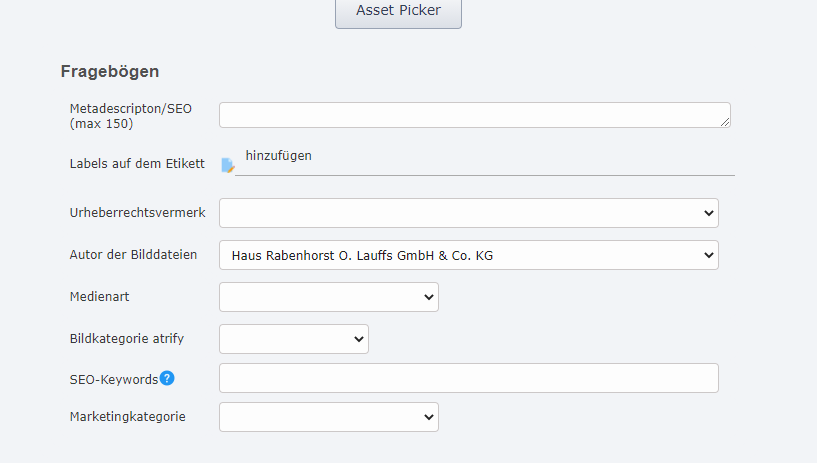The width and height of the screenshot is (817, 463).
Task: Grab the Metadescripton textarea resize handle
Action: [725, 122]
